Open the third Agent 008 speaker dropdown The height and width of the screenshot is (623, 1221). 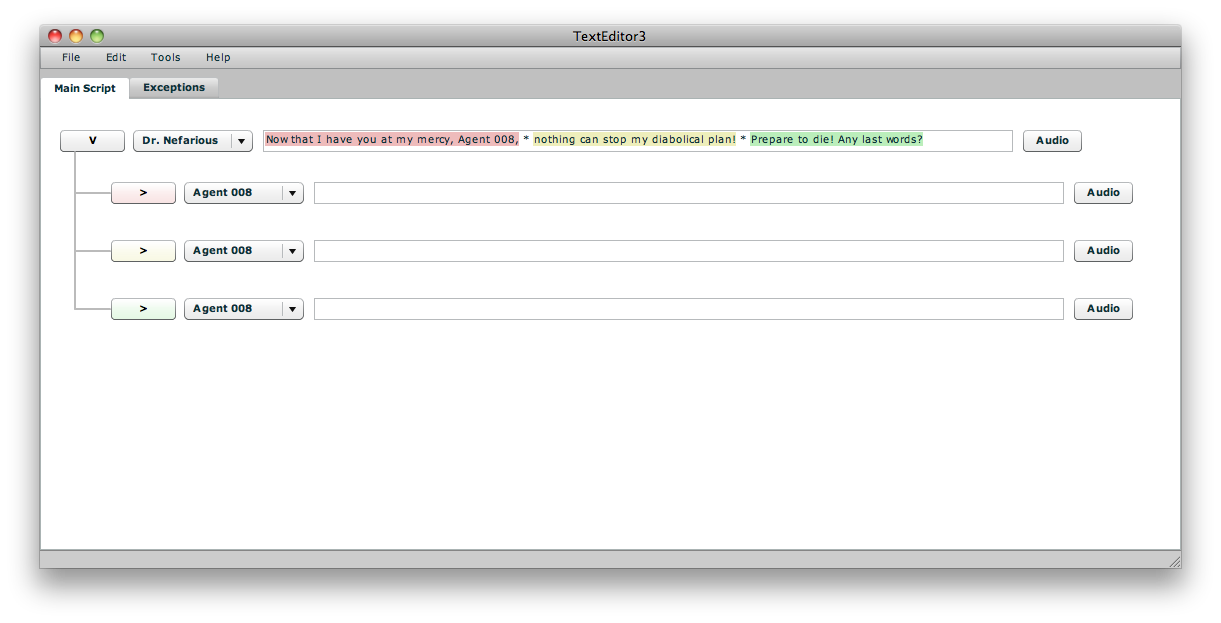[244, 309]
